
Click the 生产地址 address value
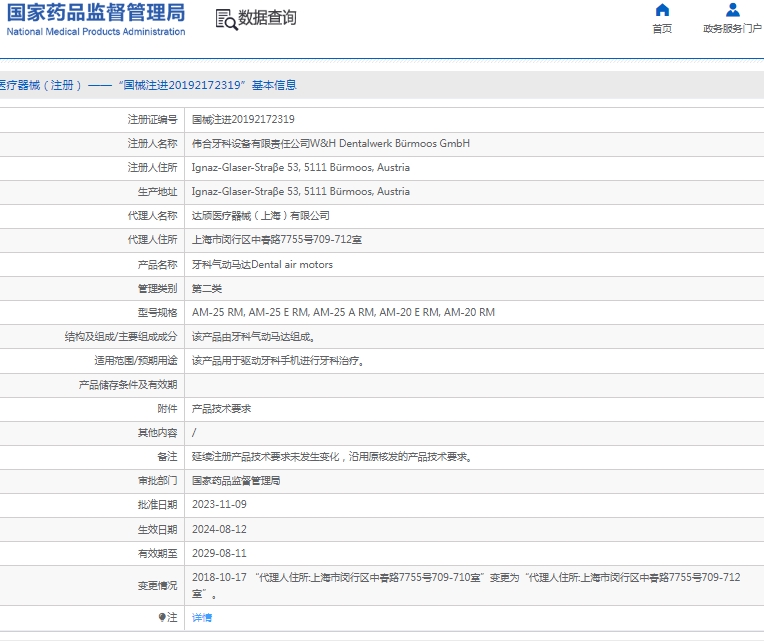(301, 191)
